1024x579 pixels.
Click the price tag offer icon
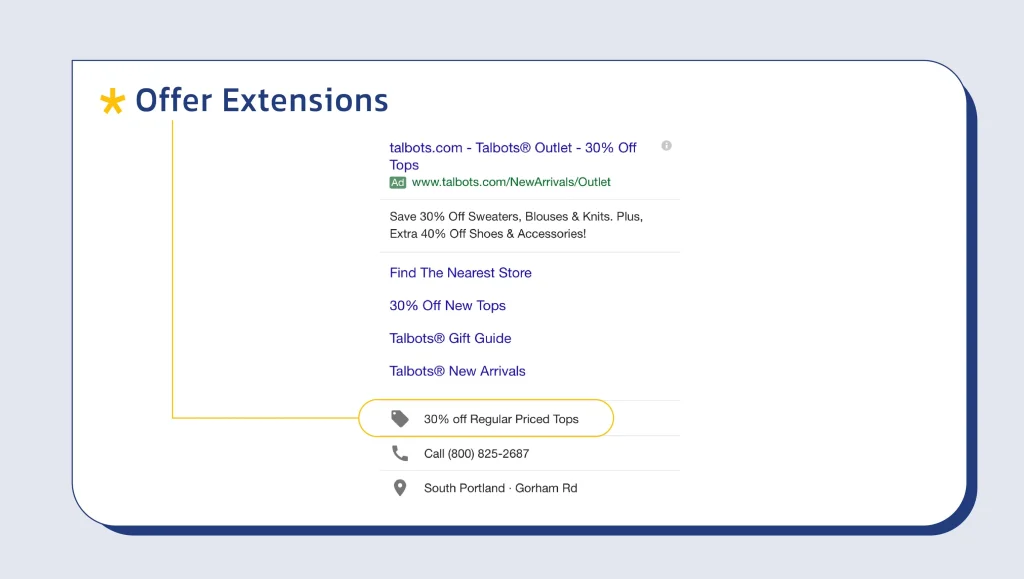(400, 418)
